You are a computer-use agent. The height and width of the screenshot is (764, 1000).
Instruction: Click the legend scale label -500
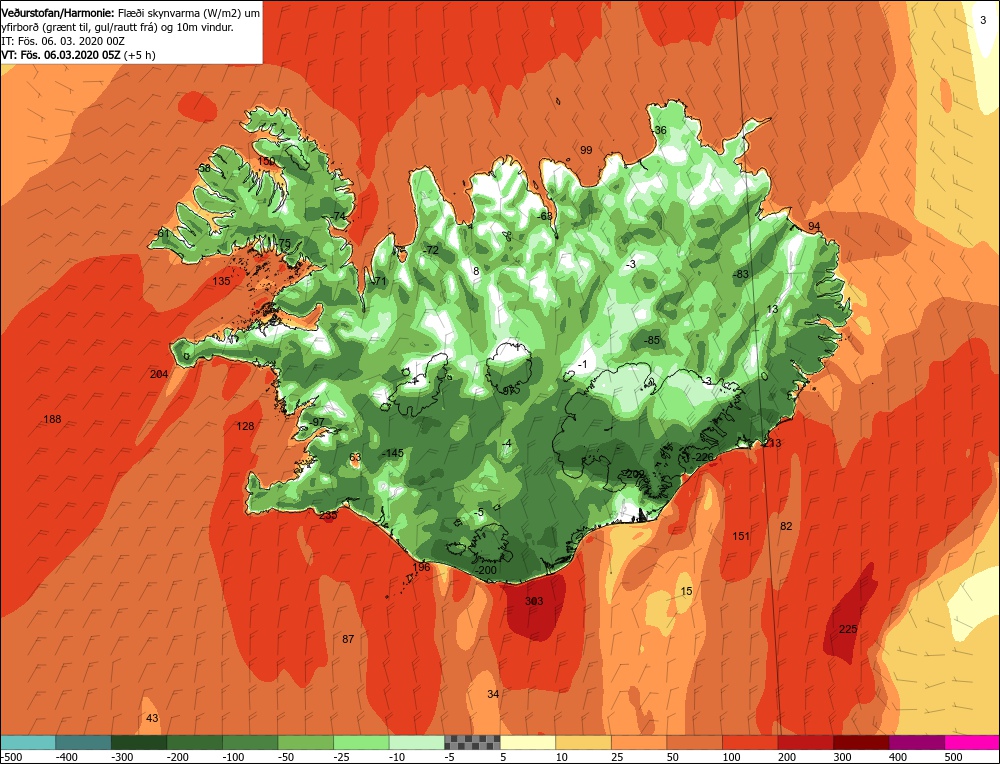point(11,757)
